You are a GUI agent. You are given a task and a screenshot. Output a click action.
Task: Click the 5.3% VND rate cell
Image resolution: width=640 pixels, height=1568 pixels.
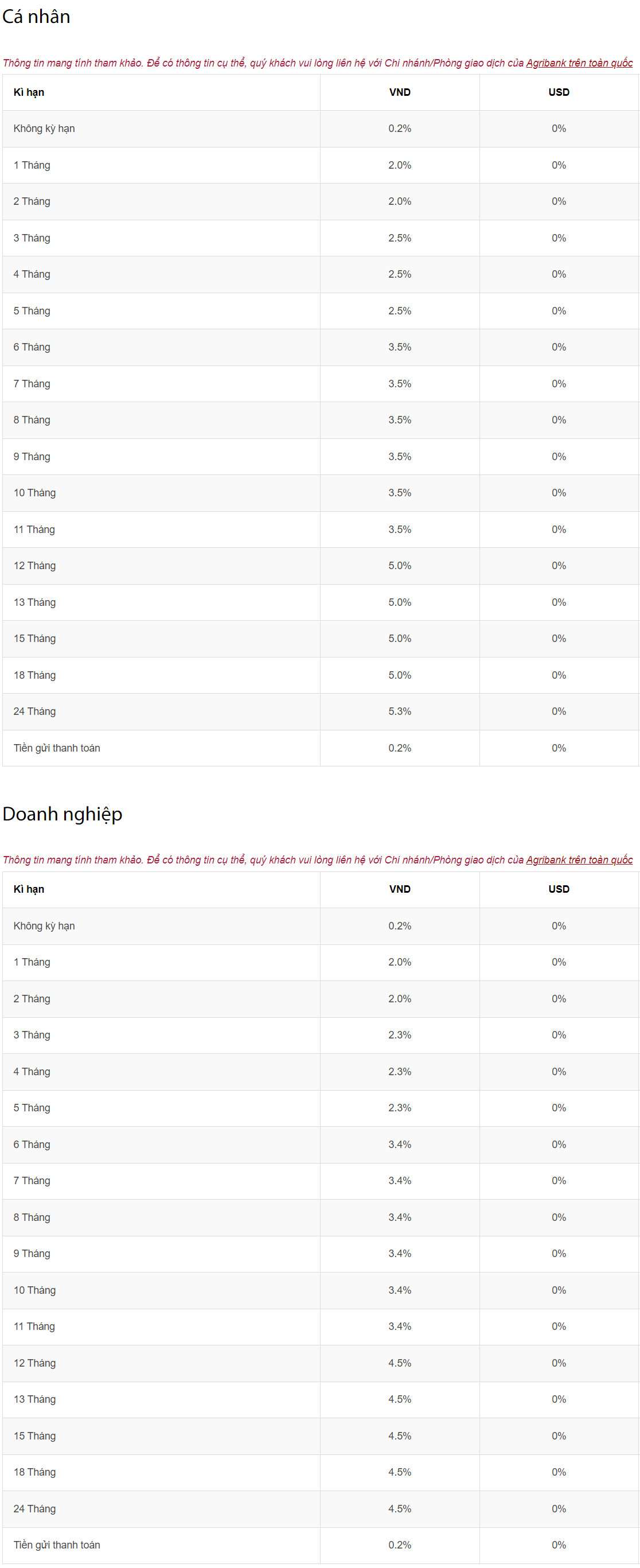400,711
